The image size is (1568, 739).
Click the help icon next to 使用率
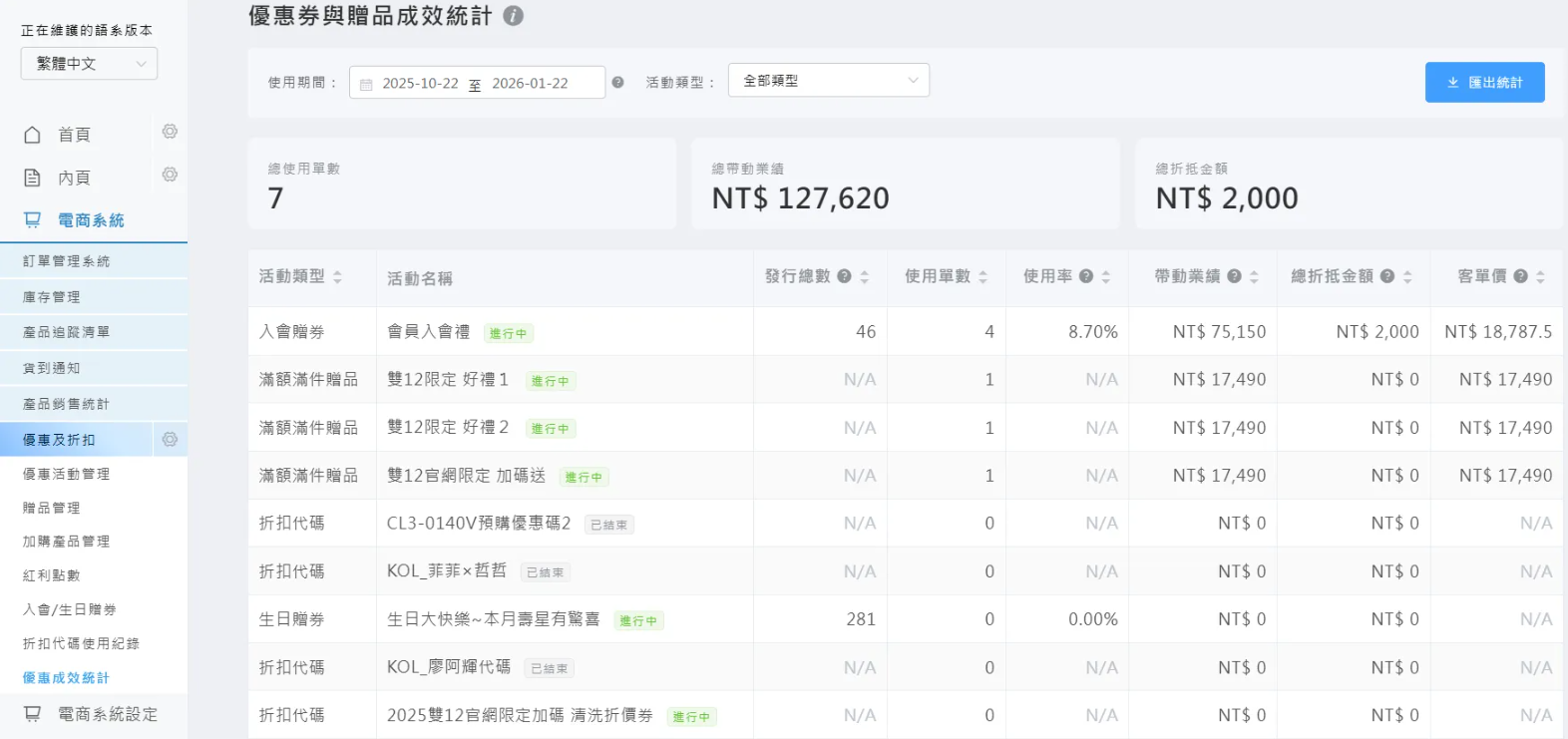pyautogui.click(x=1086, y=276)
